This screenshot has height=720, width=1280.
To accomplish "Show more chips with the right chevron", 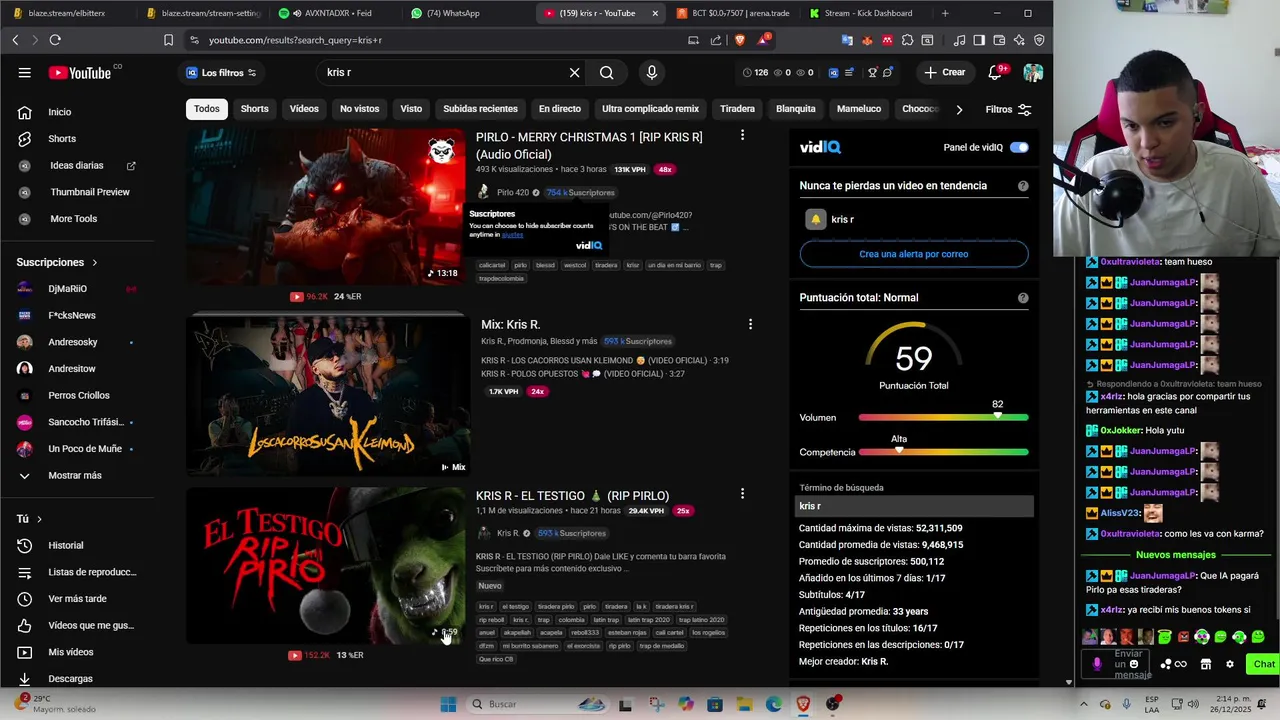I will click(958, 109).
